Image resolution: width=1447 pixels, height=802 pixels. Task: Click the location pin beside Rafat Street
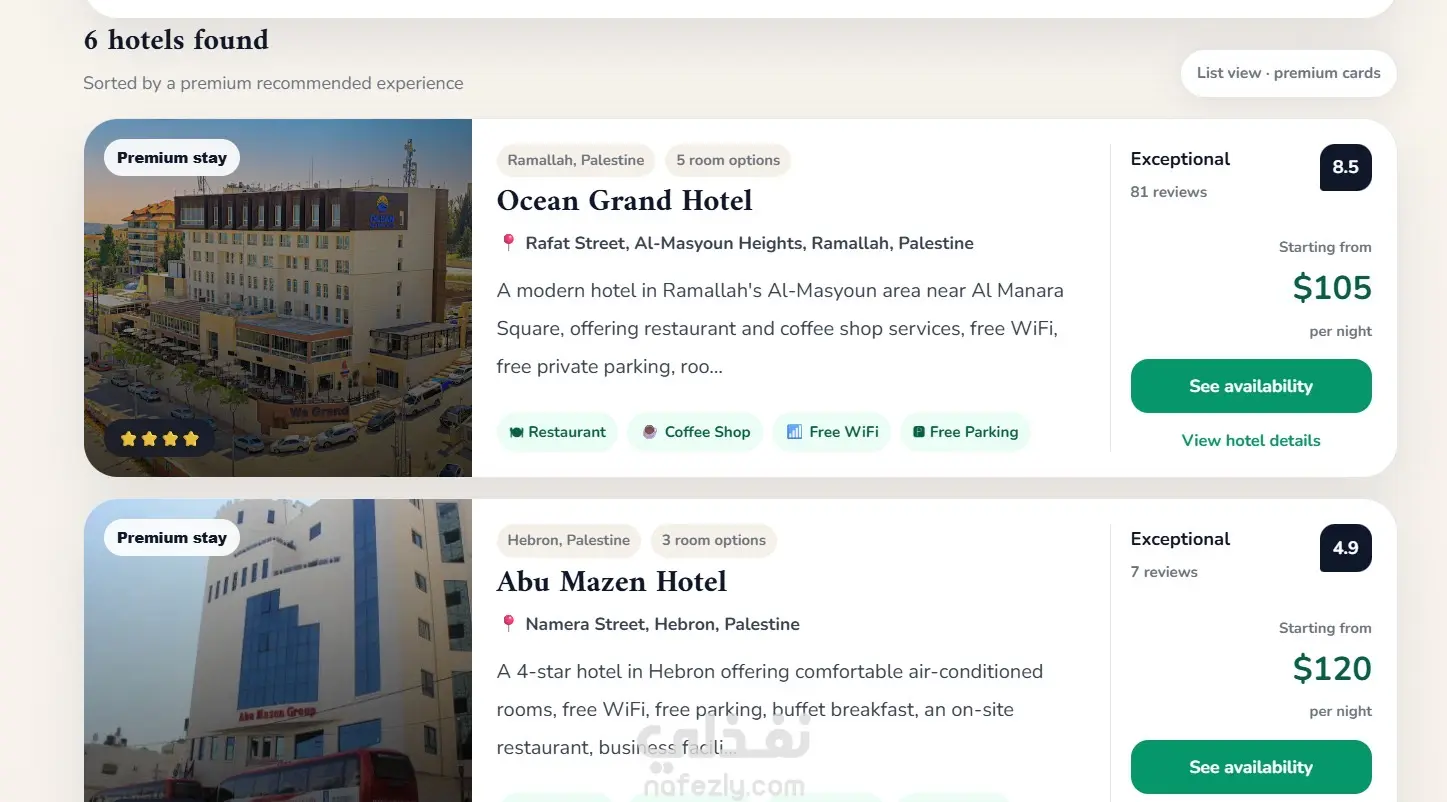508,243
